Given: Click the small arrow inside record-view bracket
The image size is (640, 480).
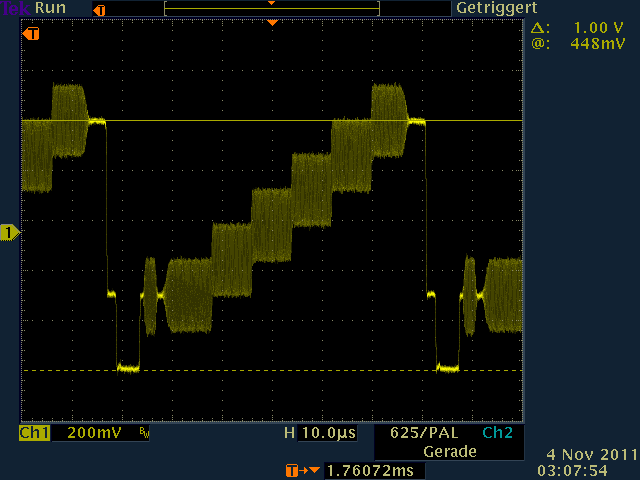Looking at the screenshot, I should point(271,4).
